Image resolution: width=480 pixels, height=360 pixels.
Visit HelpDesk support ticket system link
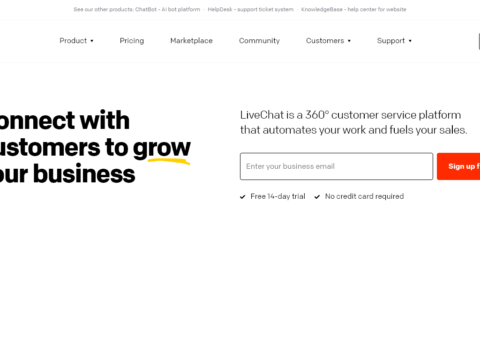click(250, 9)
